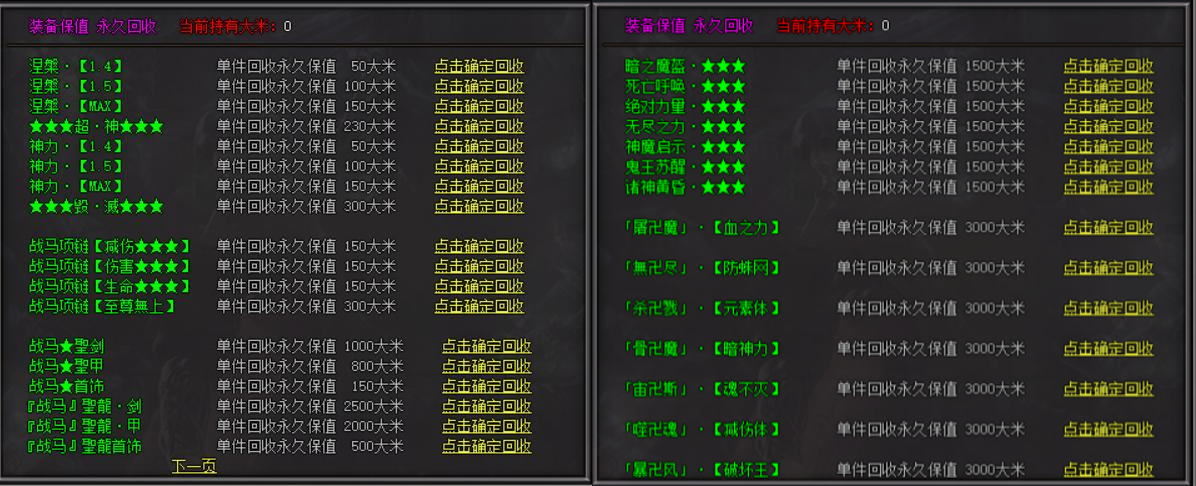
Task: Recycle 暗之魔盔·★★★ for 1500大米
Action: coord(1108,67)
